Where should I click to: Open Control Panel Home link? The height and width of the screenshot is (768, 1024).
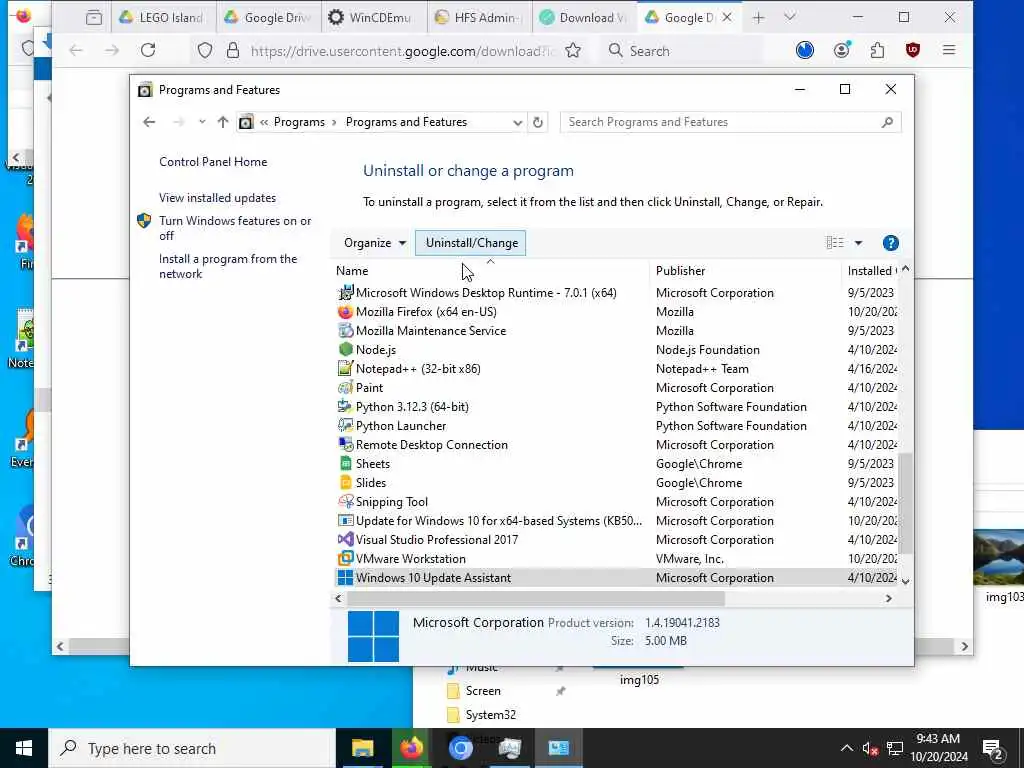click(x=213, y=162)
